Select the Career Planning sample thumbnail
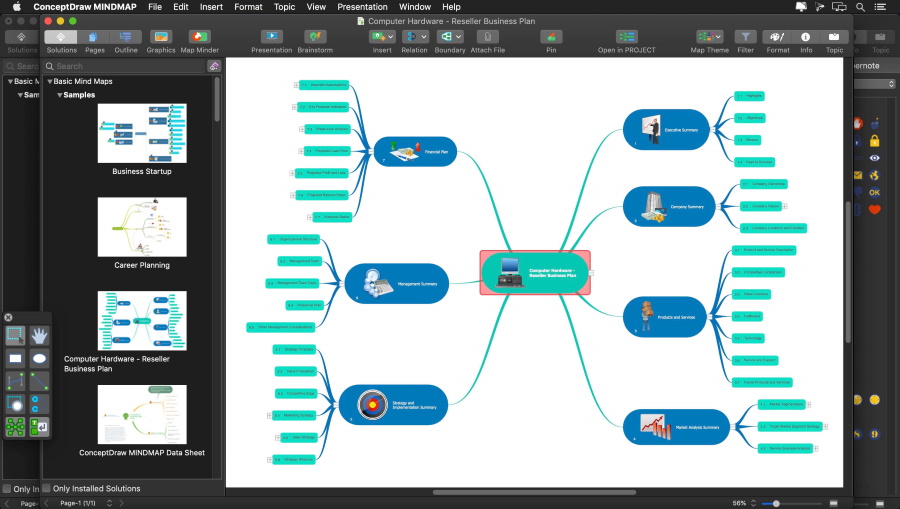Image resolution: width=900 pixels, height=509 pixels. tap(142, 227)
